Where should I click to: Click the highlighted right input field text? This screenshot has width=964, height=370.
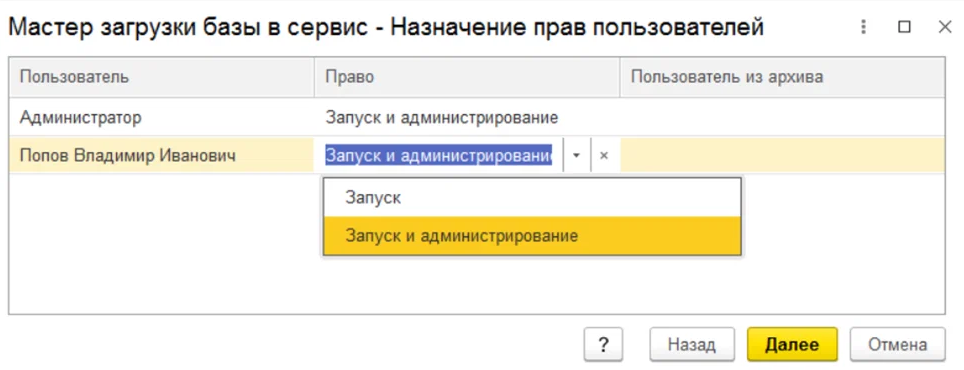click(439, 155)
